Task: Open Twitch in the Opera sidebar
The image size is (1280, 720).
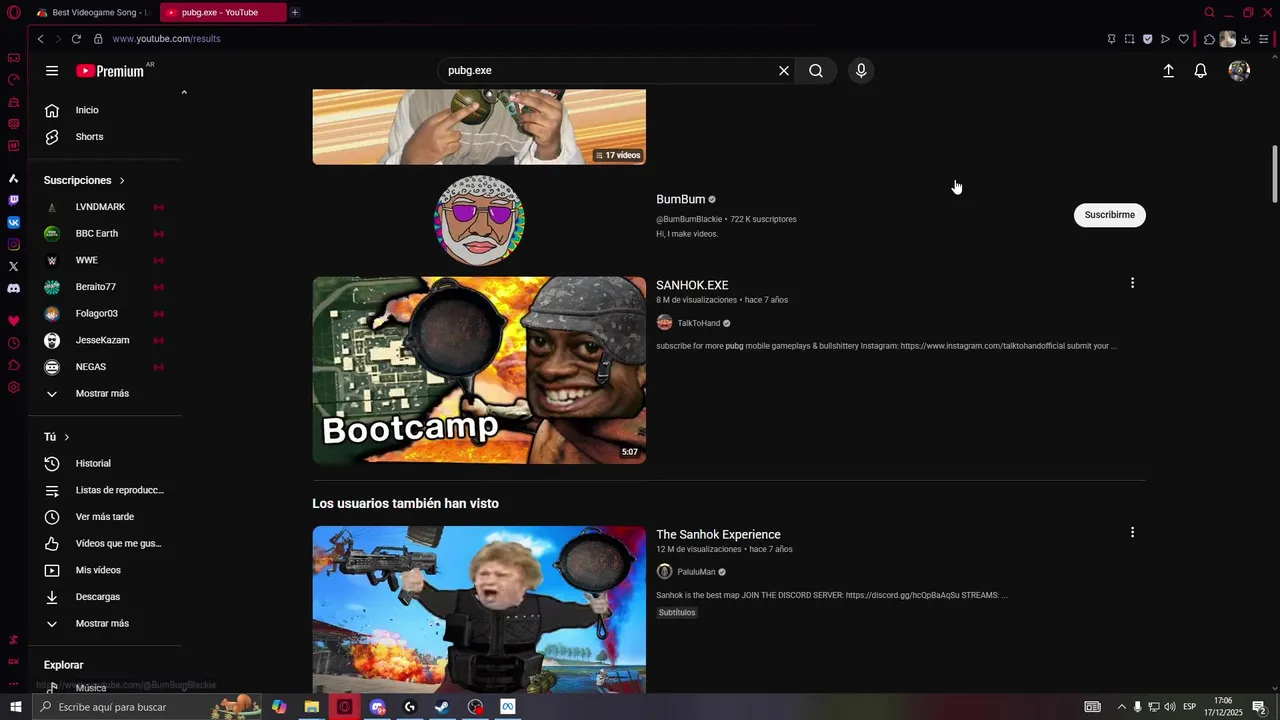Action: click(14, 200)
